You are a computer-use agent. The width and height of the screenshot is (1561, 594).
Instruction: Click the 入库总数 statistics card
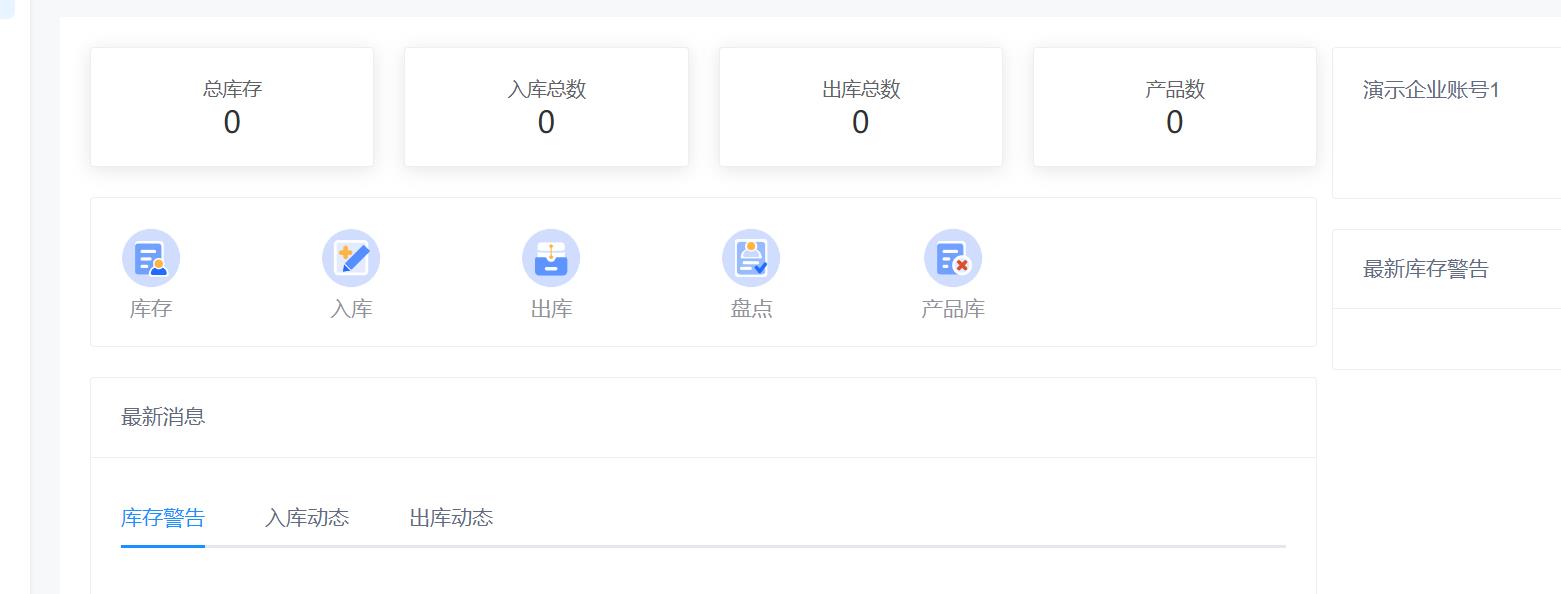click(546, 107)
